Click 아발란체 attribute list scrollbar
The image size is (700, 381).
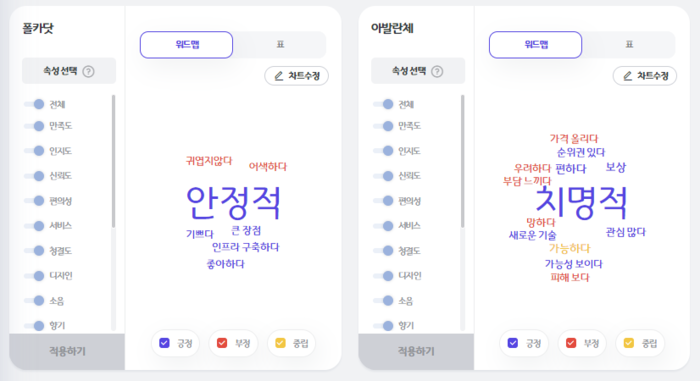click(462, 161)
